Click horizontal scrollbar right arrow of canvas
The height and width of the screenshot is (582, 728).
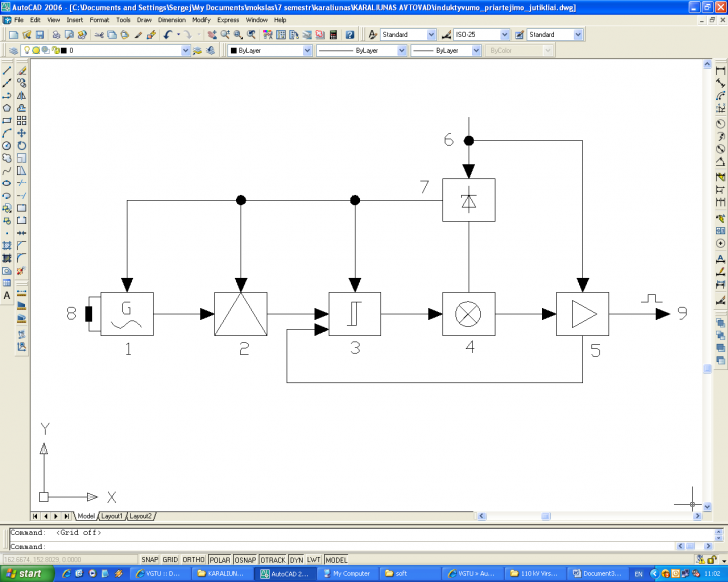pyautogui.click(x=697, y=516)
